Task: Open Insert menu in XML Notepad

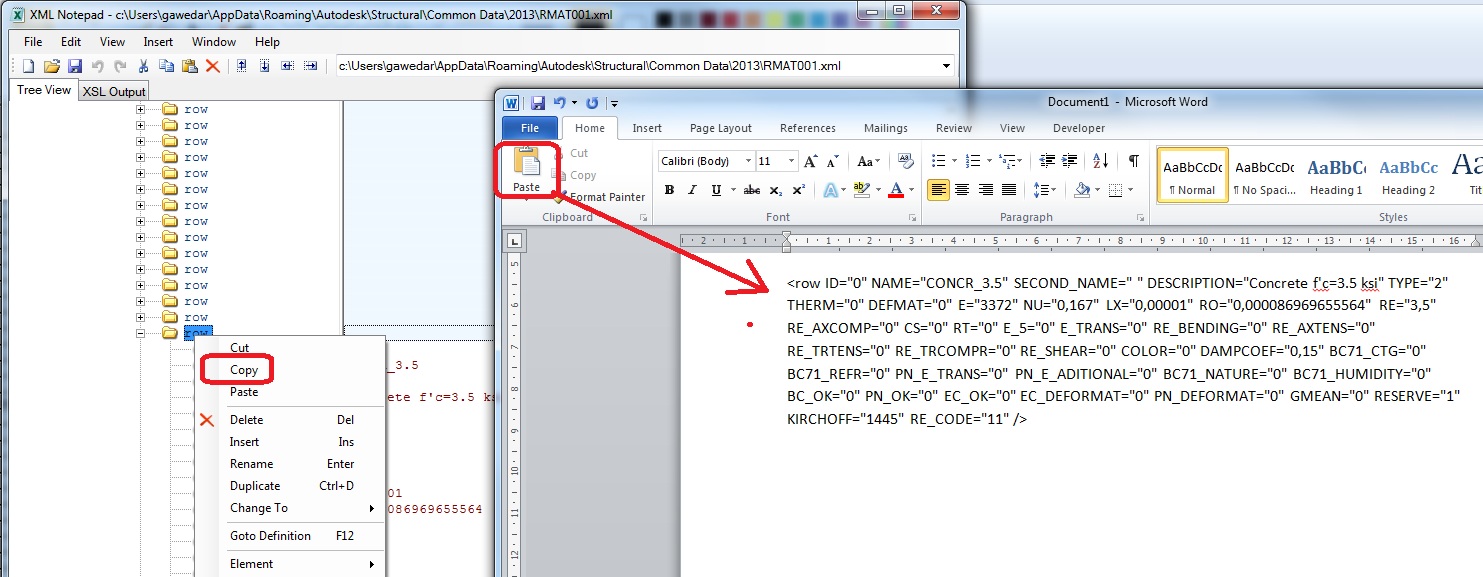Action: click(x=158, y=42)
